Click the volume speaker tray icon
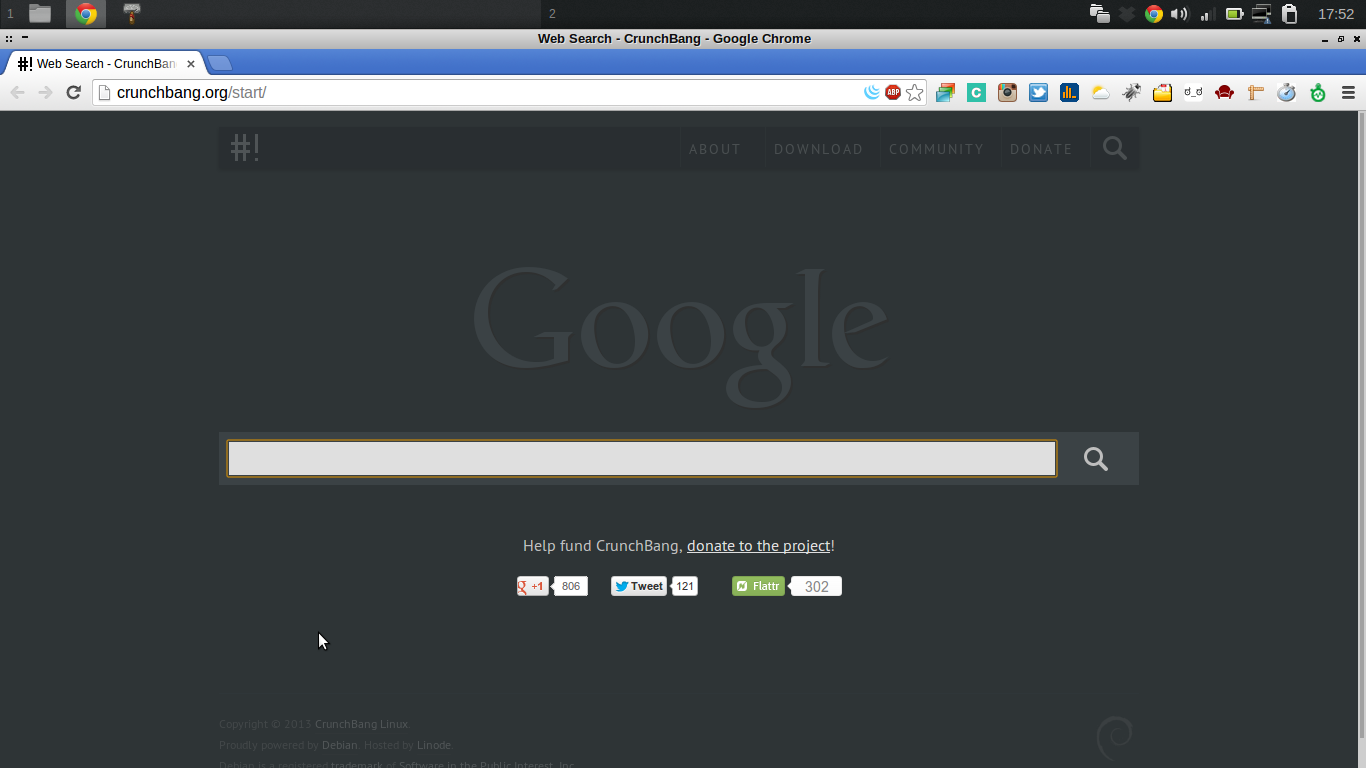 point(1179,14)
